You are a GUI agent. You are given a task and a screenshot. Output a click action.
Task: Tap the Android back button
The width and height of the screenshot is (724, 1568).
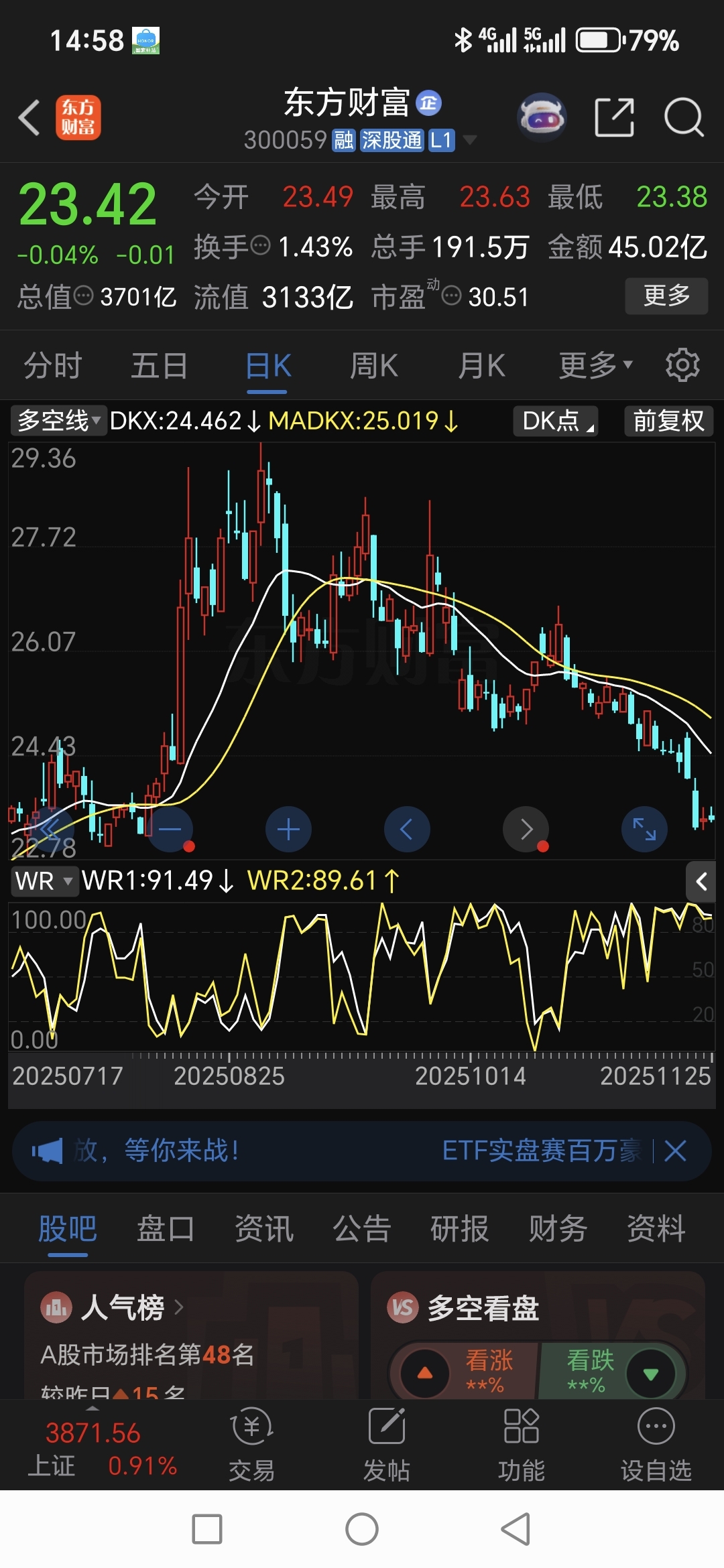click(516, 1529)
